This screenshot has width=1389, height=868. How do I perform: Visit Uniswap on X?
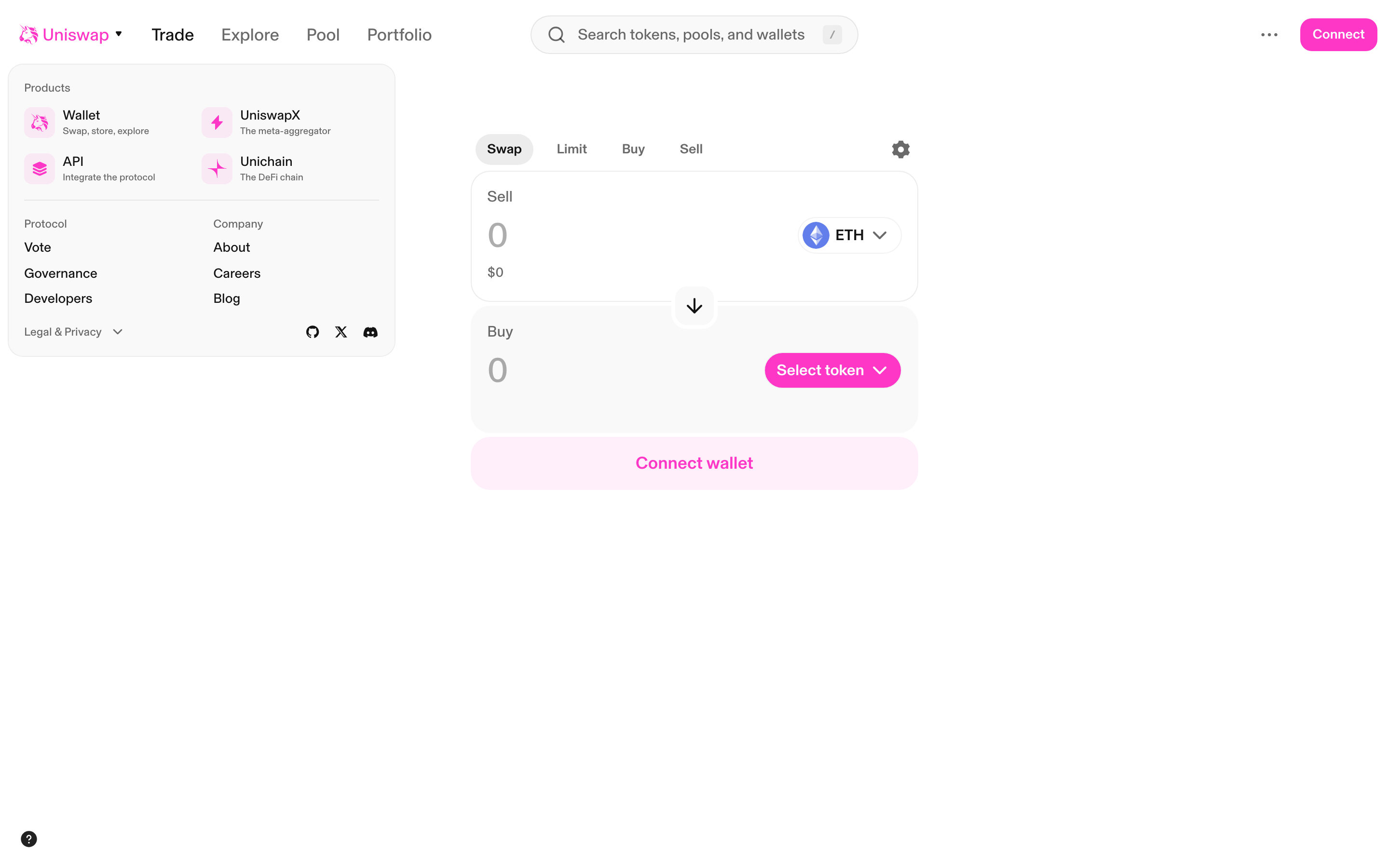coord(341,332)
